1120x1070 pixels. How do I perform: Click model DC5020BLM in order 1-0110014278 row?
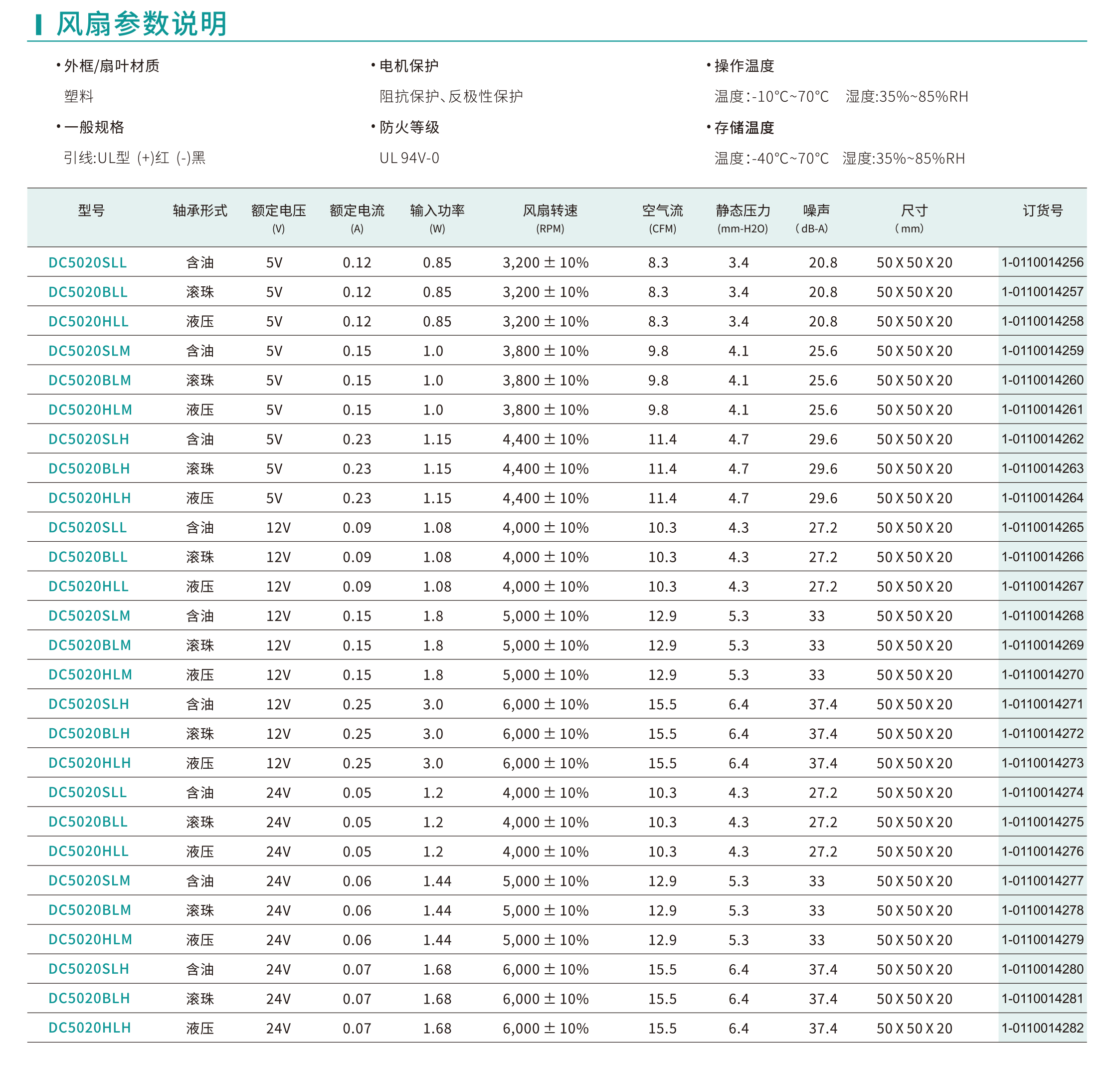(x=90, y=910)
